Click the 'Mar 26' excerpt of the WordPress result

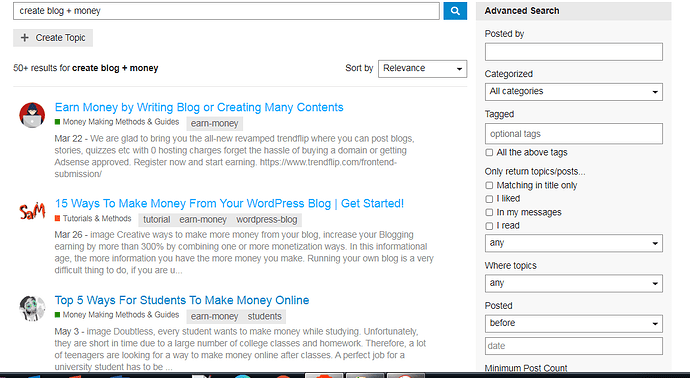pos(244,253)
